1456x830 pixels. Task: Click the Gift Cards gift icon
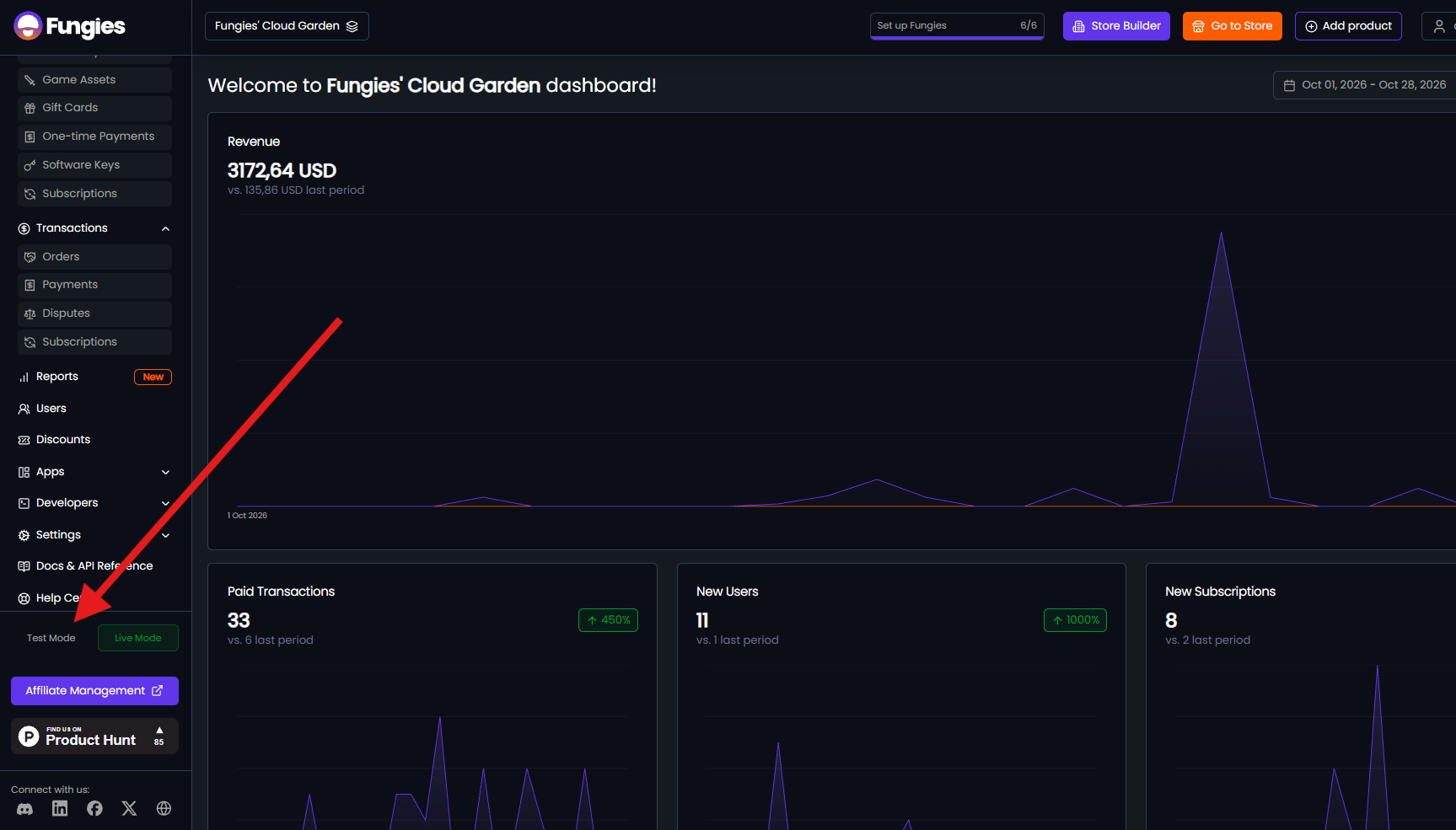30,108
